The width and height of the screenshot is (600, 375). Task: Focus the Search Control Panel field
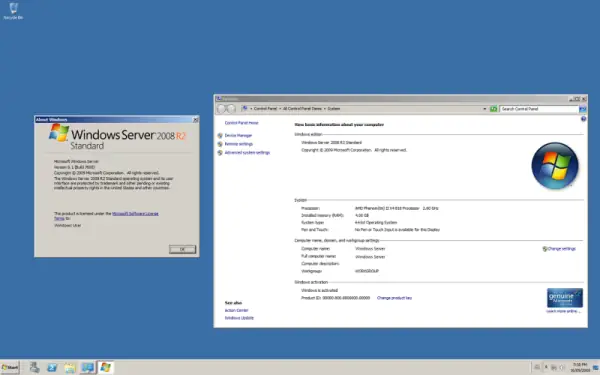click(539, 109)
